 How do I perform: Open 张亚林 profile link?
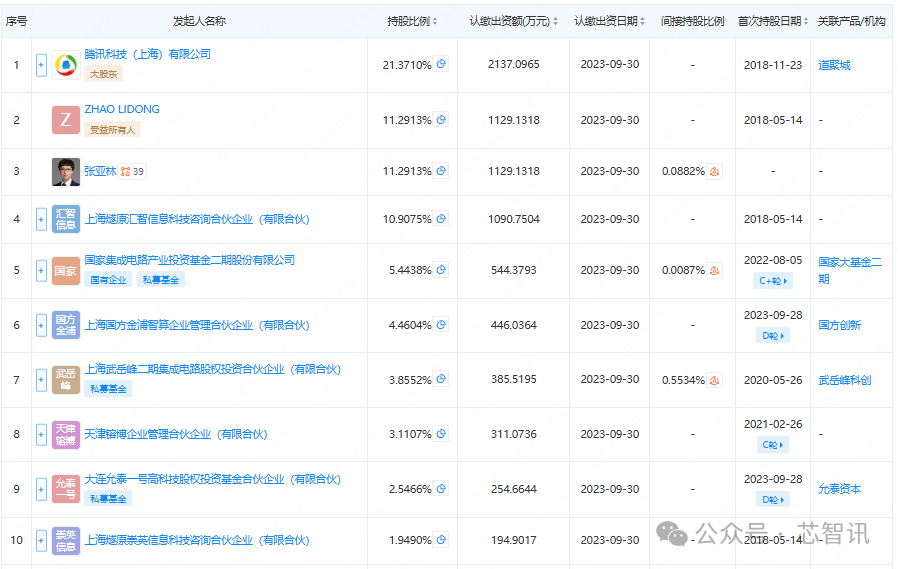pyautogui.click(x=100, y=171)
